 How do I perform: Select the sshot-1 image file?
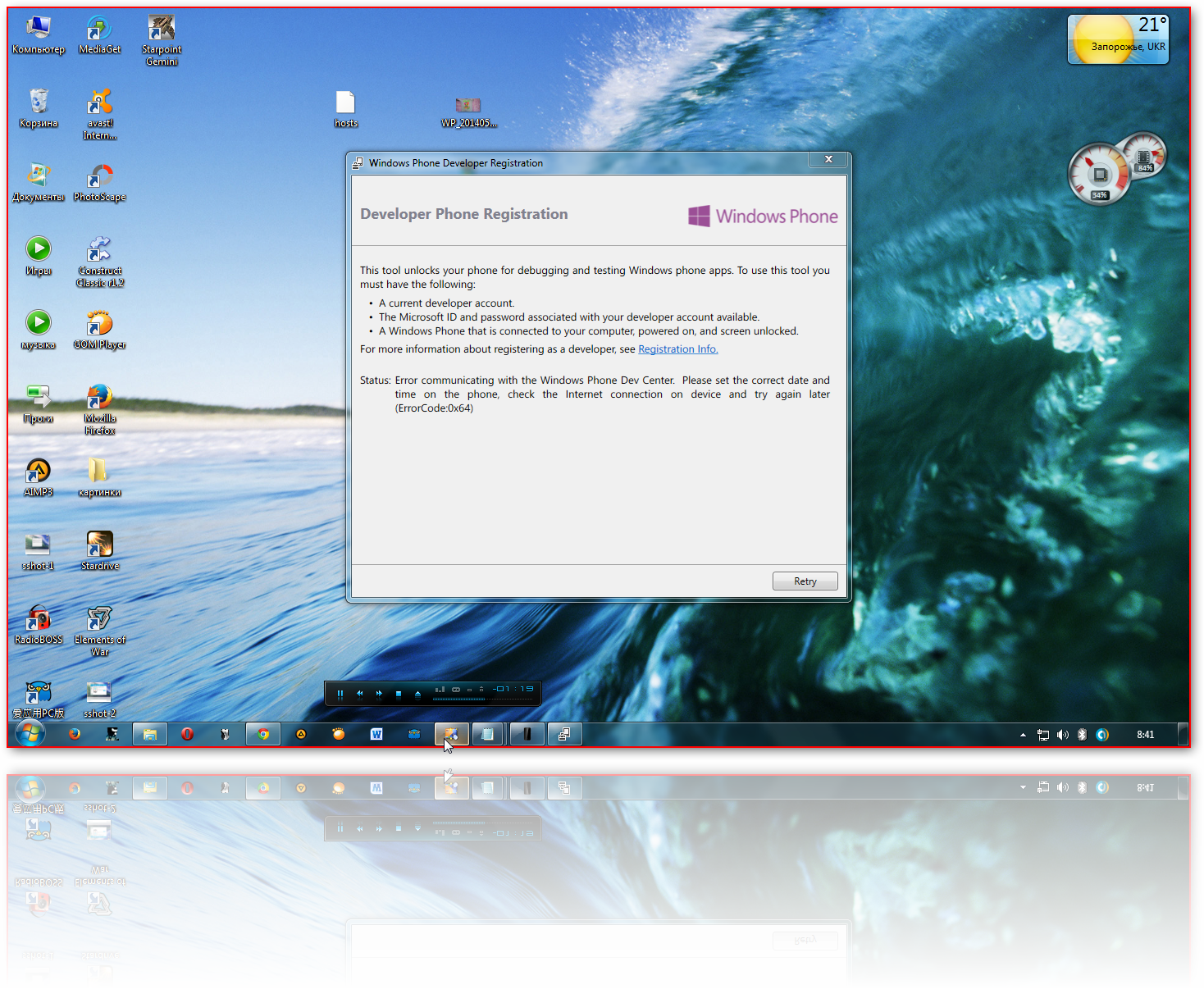(x=39, y=551)
